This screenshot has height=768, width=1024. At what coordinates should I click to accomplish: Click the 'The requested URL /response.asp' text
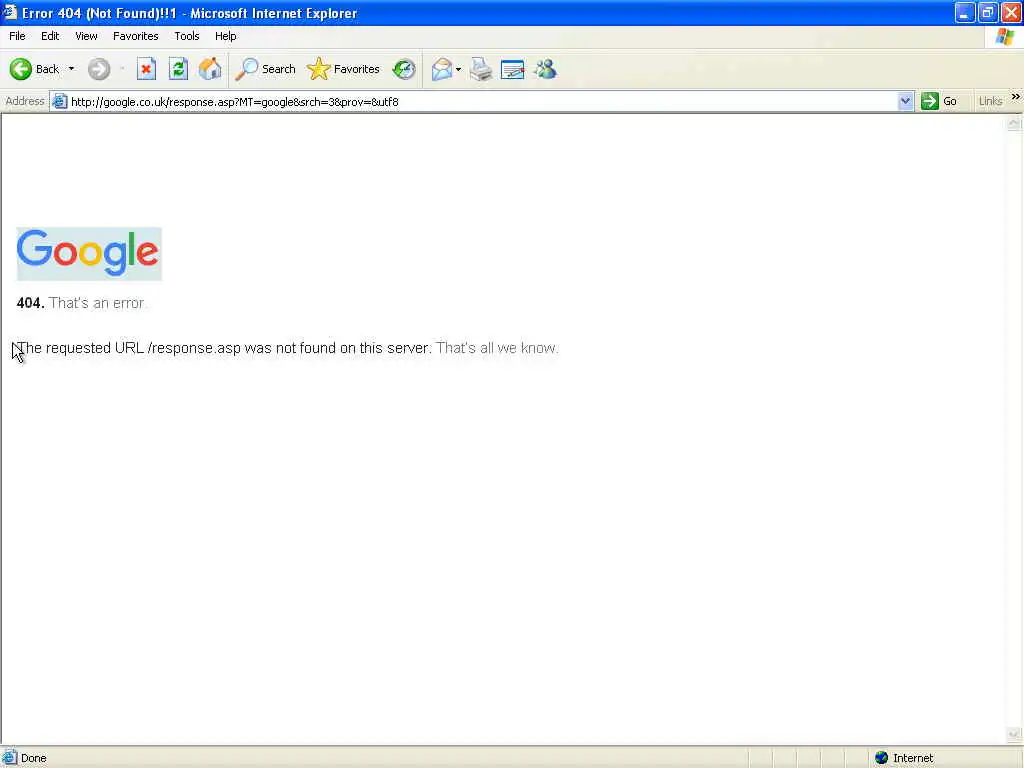click(129, 348)
